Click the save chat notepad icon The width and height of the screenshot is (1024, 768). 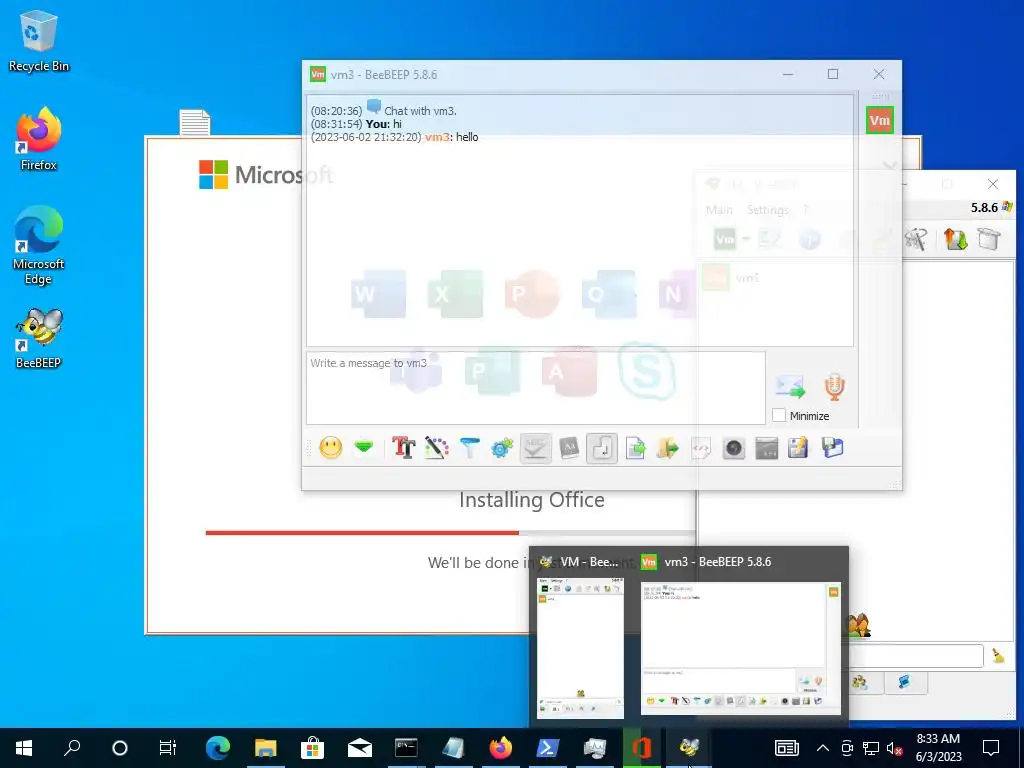click(x=797, y=448)
